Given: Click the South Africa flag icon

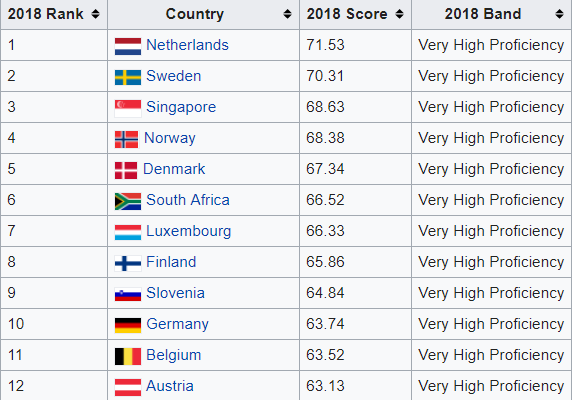Looking at the screenshot, I should [128, 201].
